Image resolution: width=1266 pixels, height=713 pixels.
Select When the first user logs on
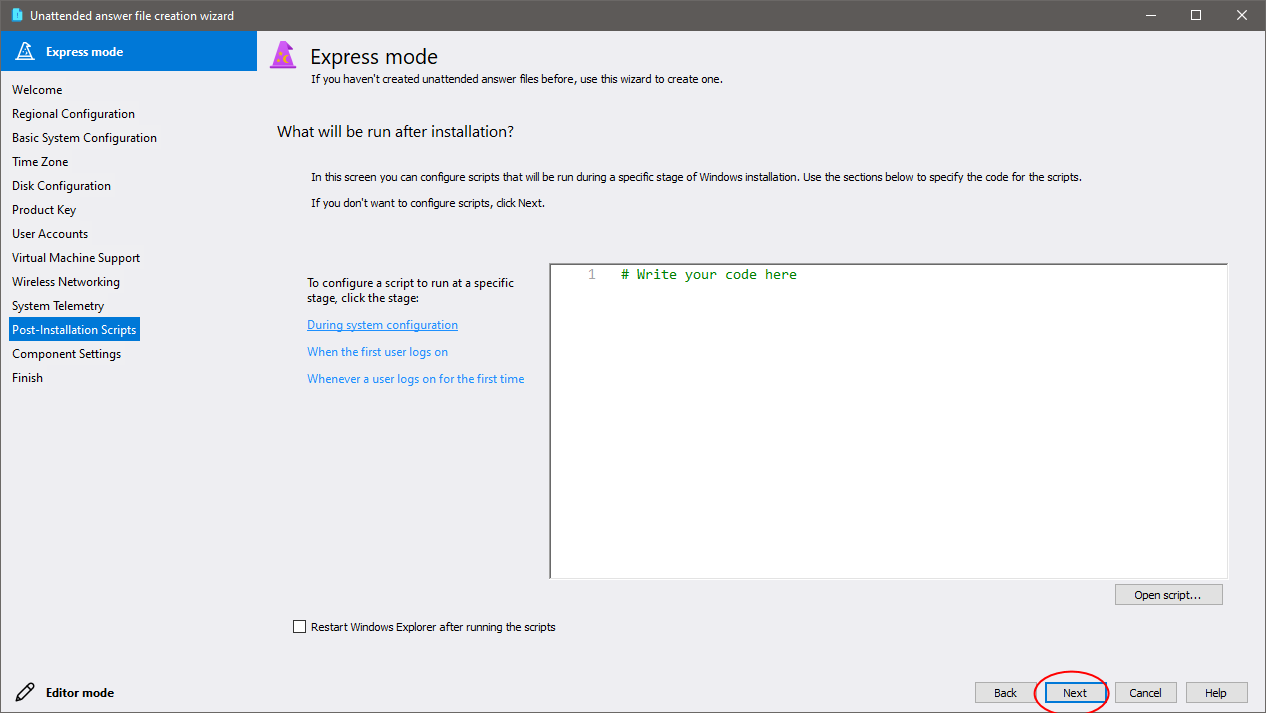point(377,352)
